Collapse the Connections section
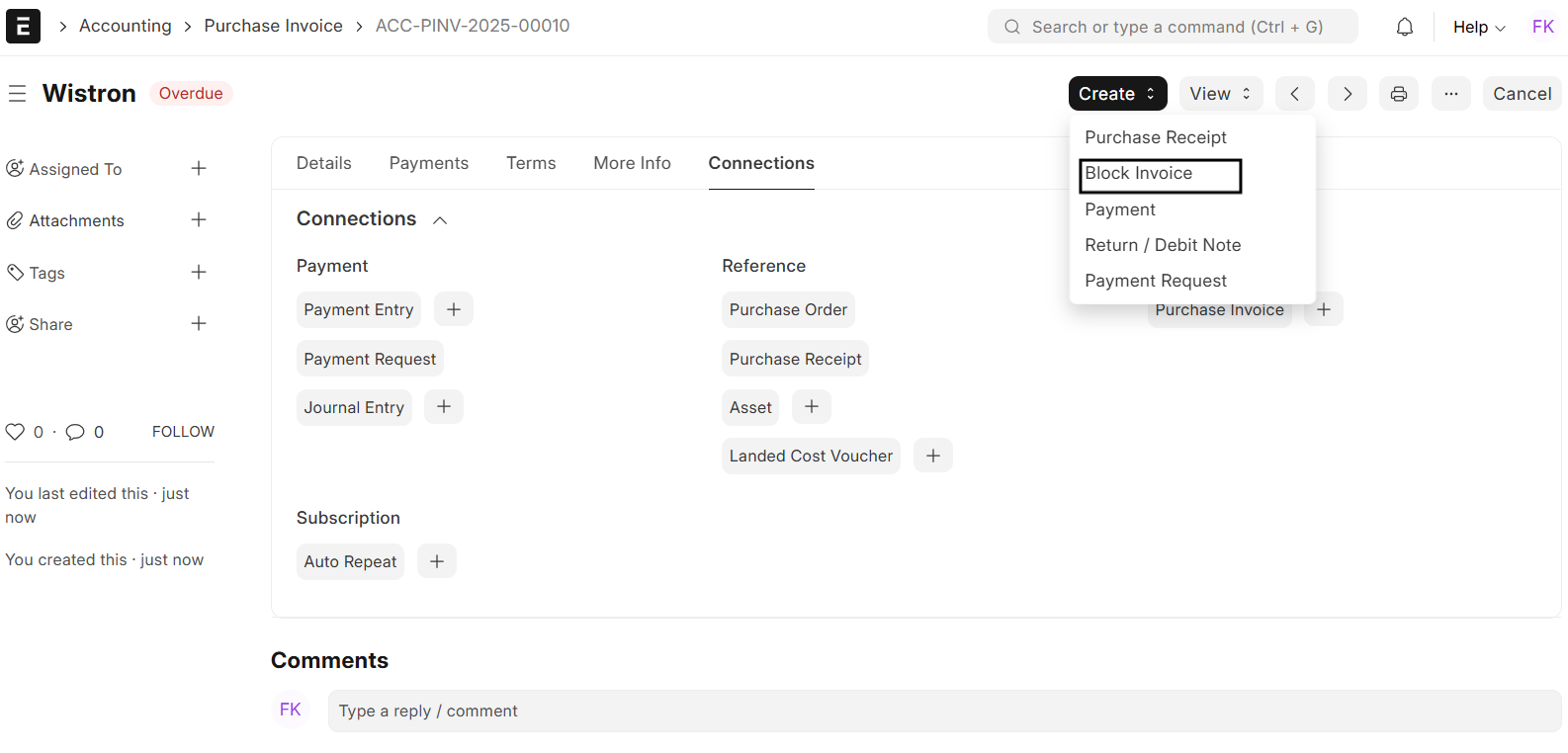The width and height of the screenshot is (1568, 753). [x=440, y=220]
